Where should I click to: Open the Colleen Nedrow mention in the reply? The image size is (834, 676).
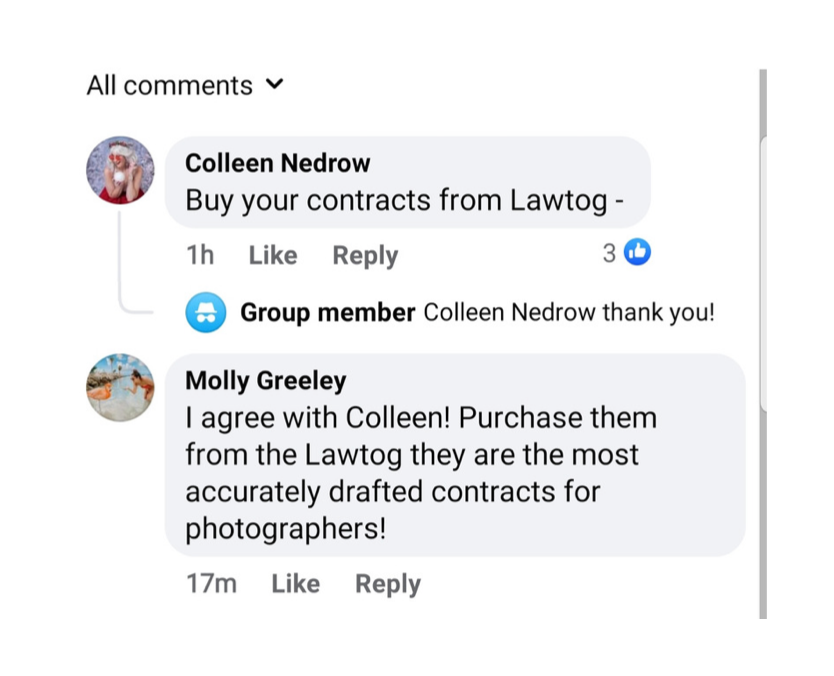coord(510,313)
